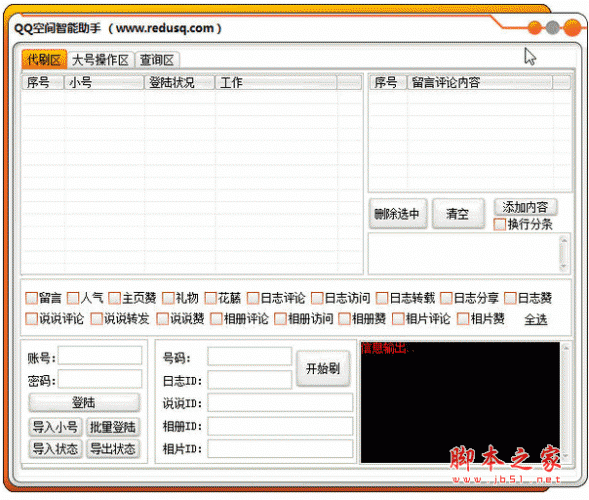Click the 全选 link
Image resolution: width=589 pixels, height=500 pixels.
click(x=536, y=320)
